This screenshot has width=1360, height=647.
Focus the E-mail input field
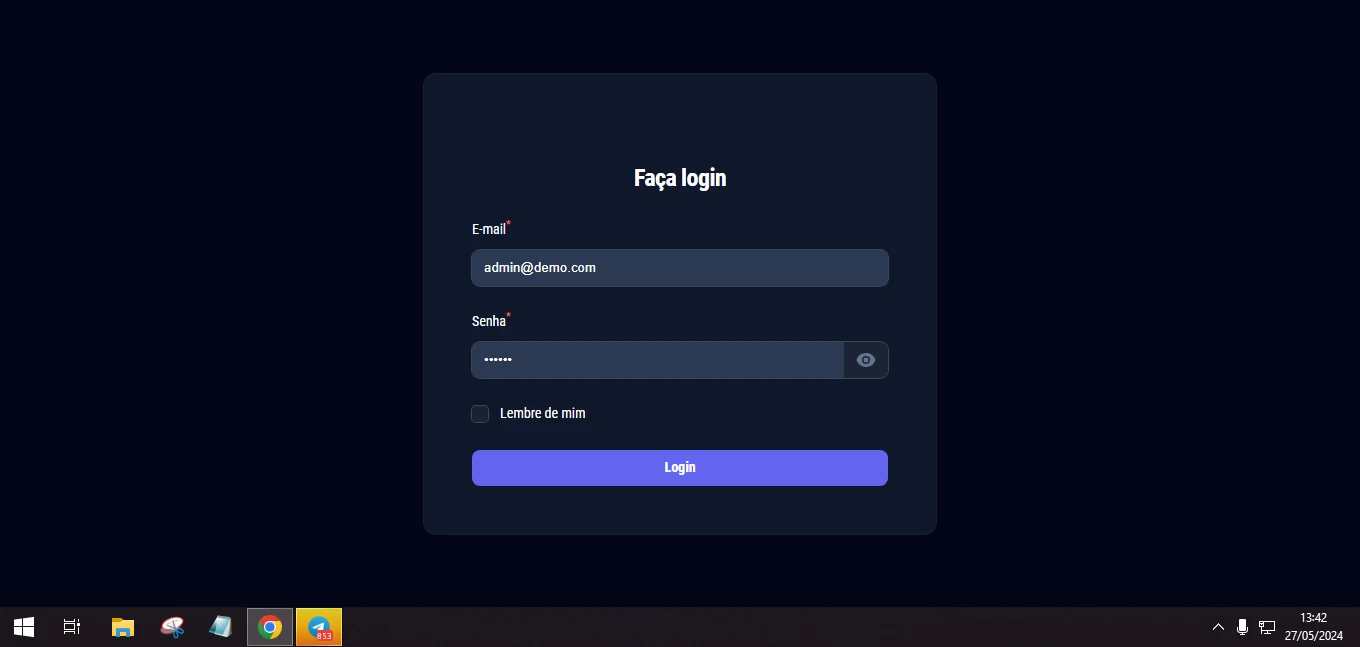[x=680, y=268]
